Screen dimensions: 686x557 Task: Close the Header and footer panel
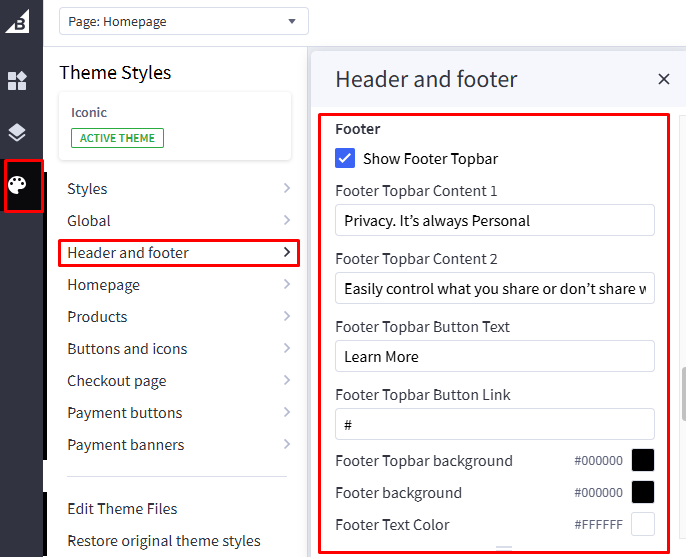coord(664,79)
